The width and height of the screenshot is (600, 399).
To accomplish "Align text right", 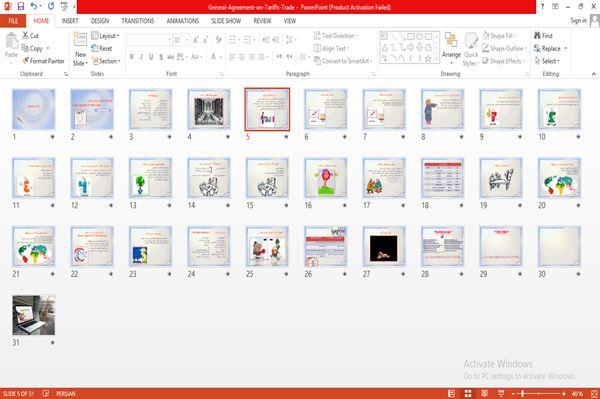I will click(x=251, y=57).
